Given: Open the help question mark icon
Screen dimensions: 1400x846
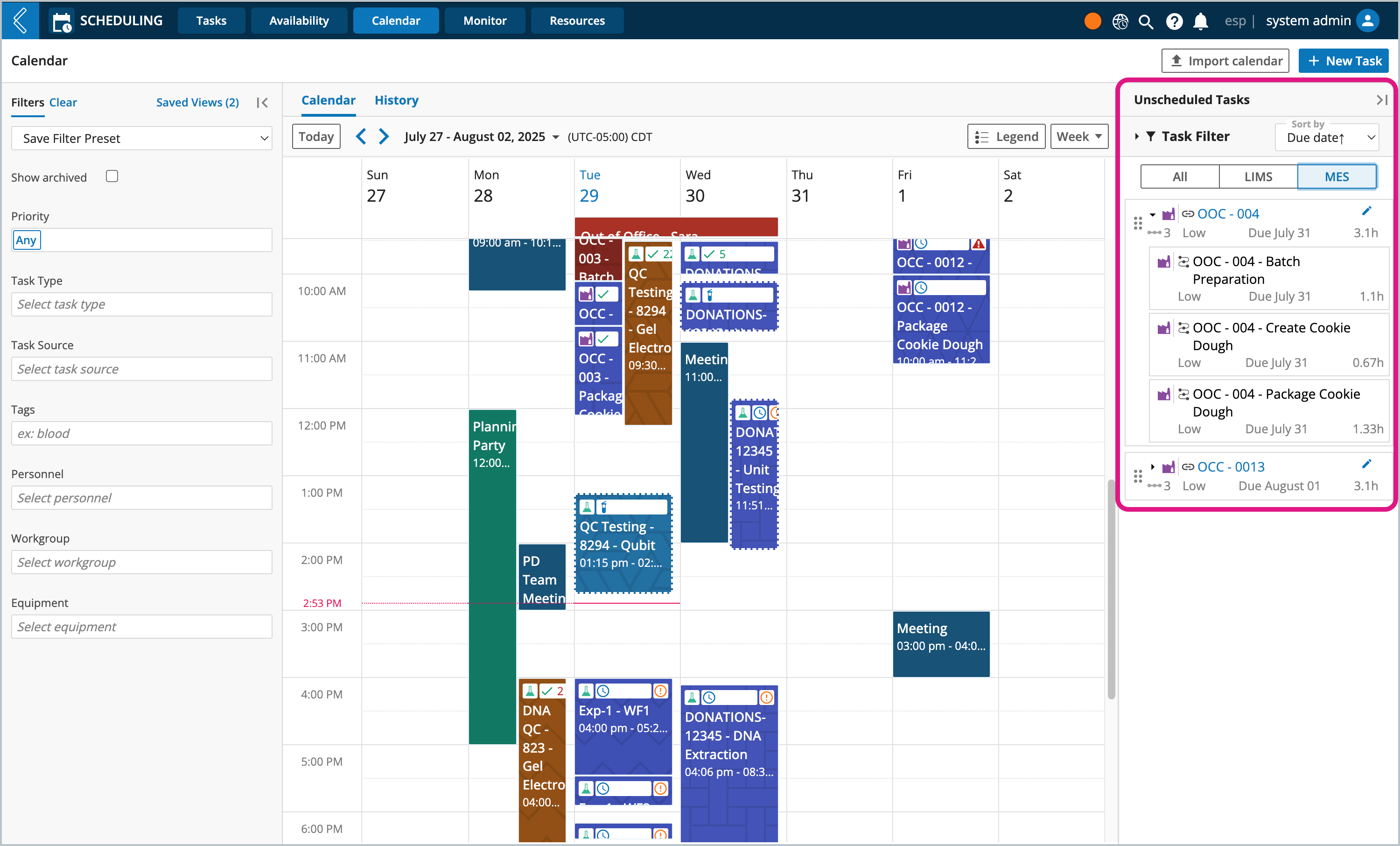Looking at the screenshot, I should coord(1174,21).
